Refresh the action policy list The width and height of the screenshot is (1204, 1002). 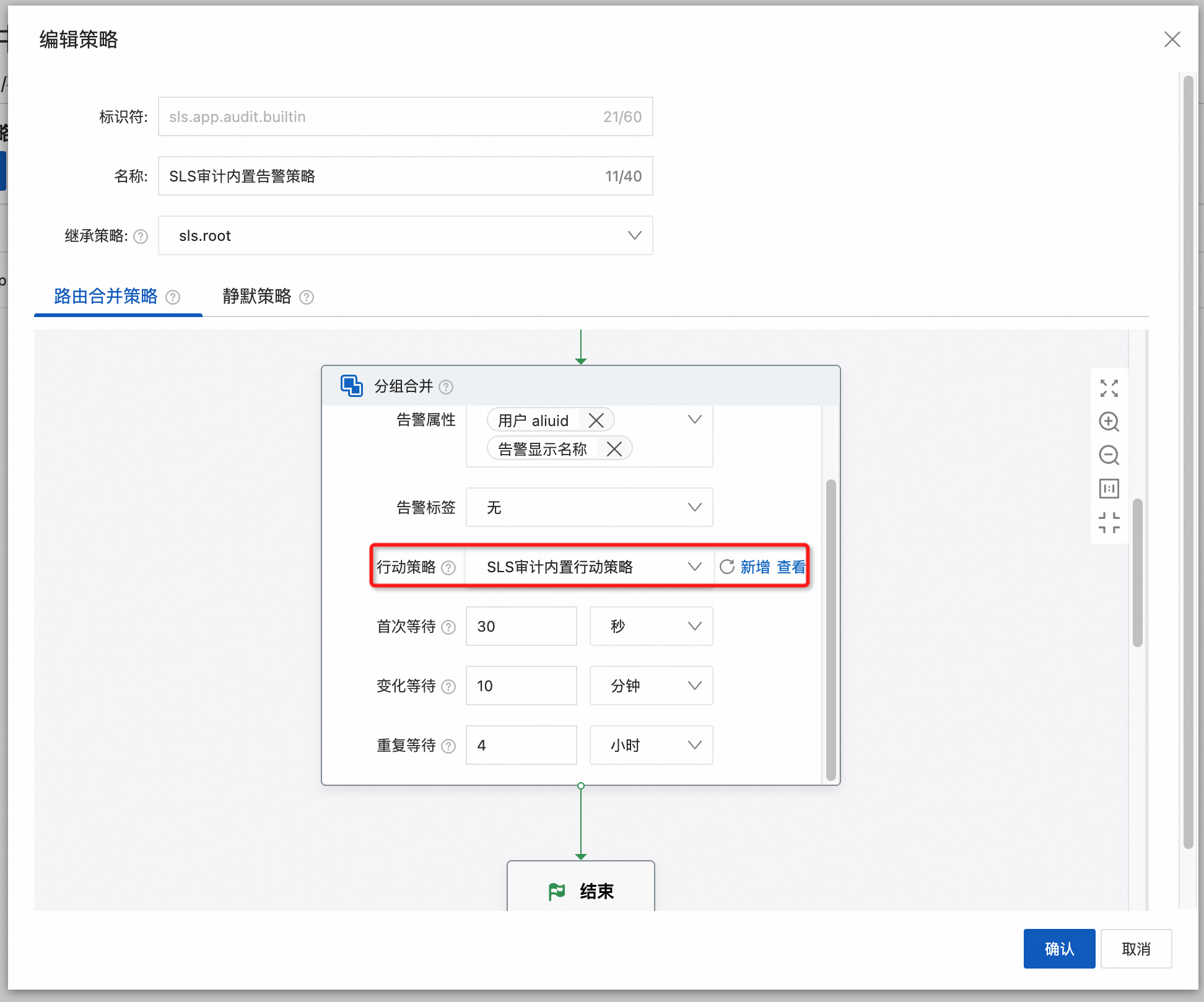[727, 567]
